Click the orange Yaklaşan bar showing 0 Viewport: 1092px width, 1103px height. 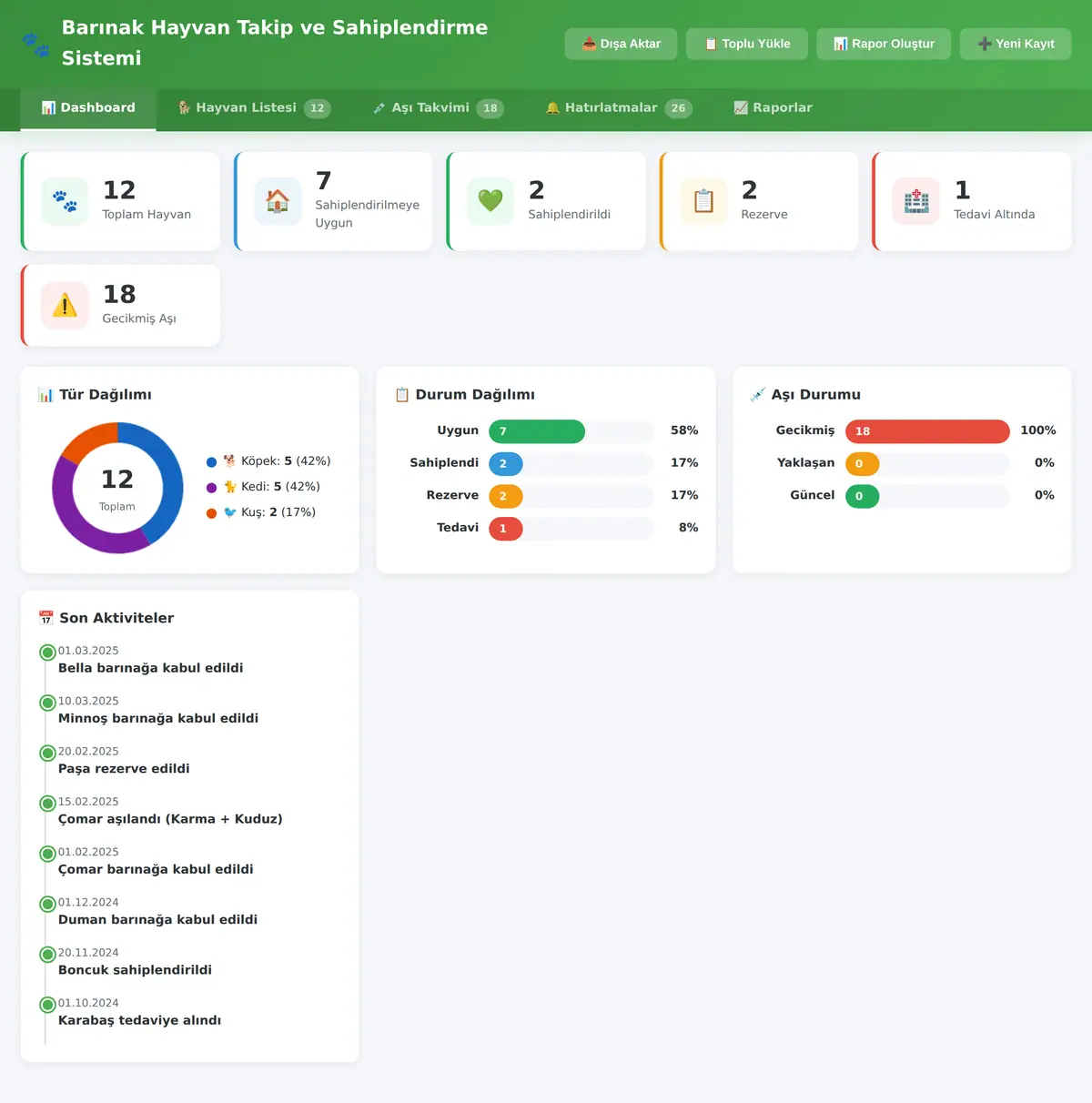(863, 464)
